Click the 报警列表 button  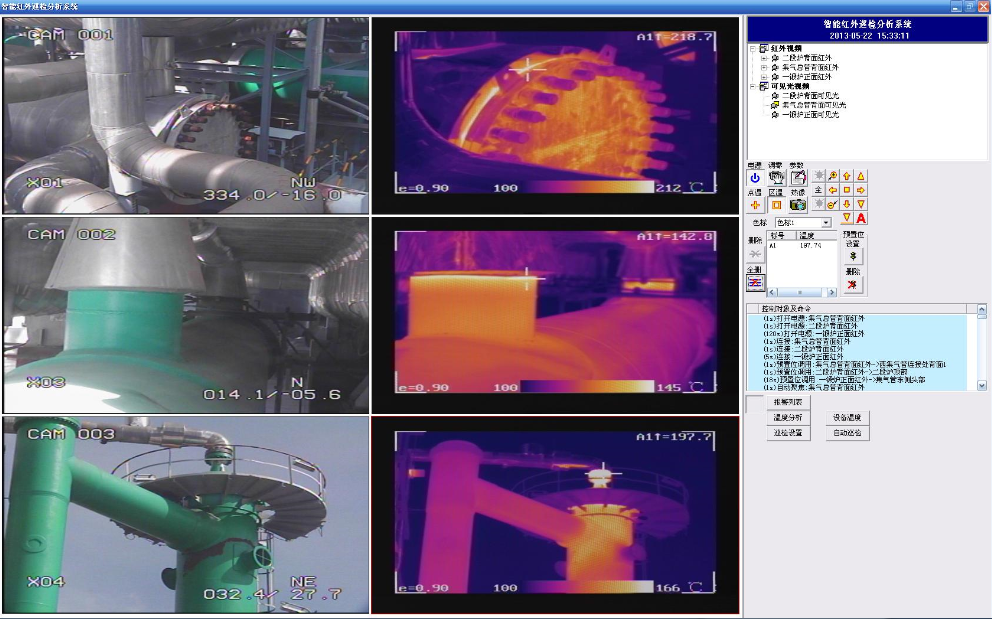788,402
